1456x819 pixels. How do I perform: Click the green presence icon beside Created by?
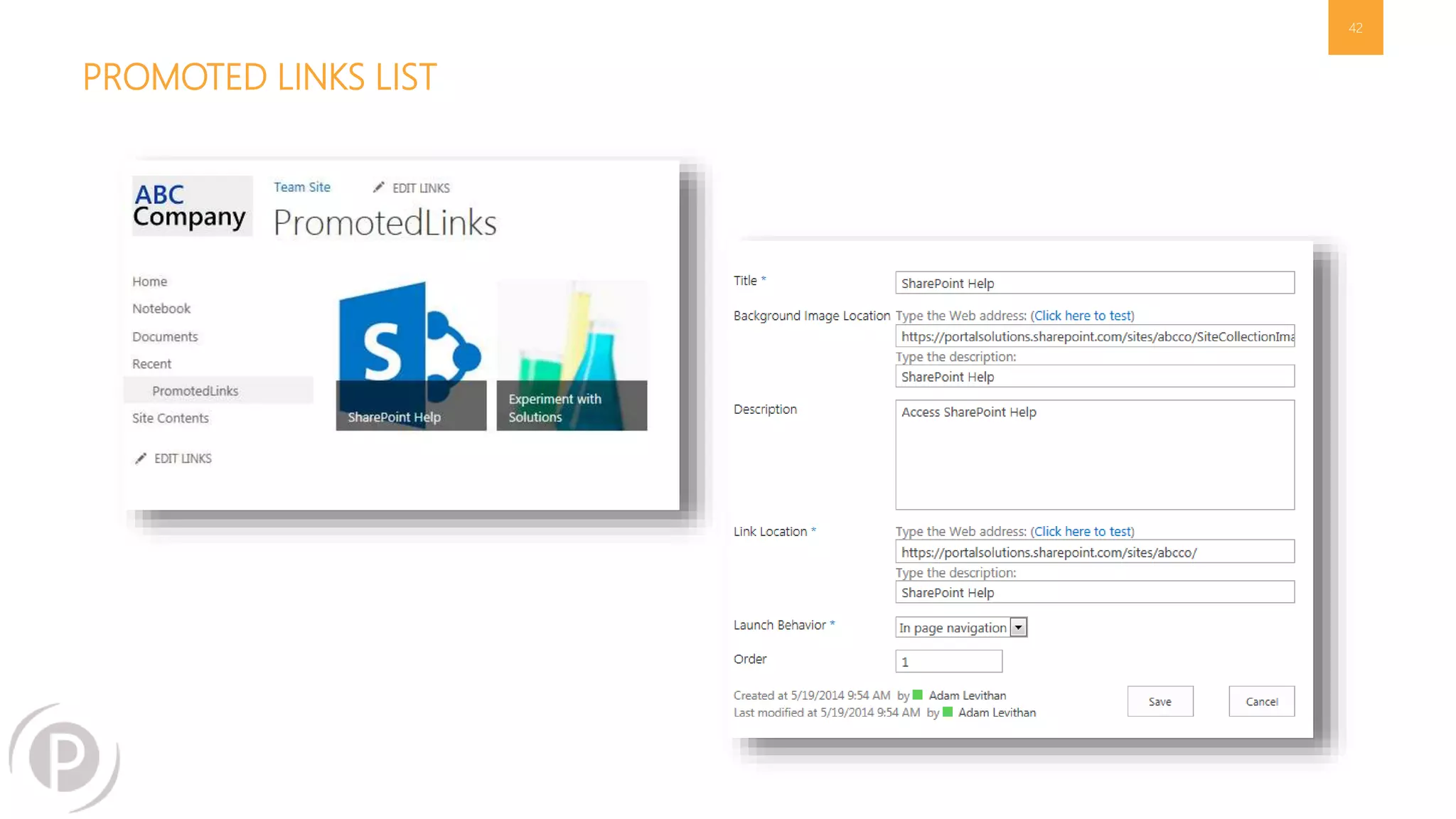coord(918,695)
